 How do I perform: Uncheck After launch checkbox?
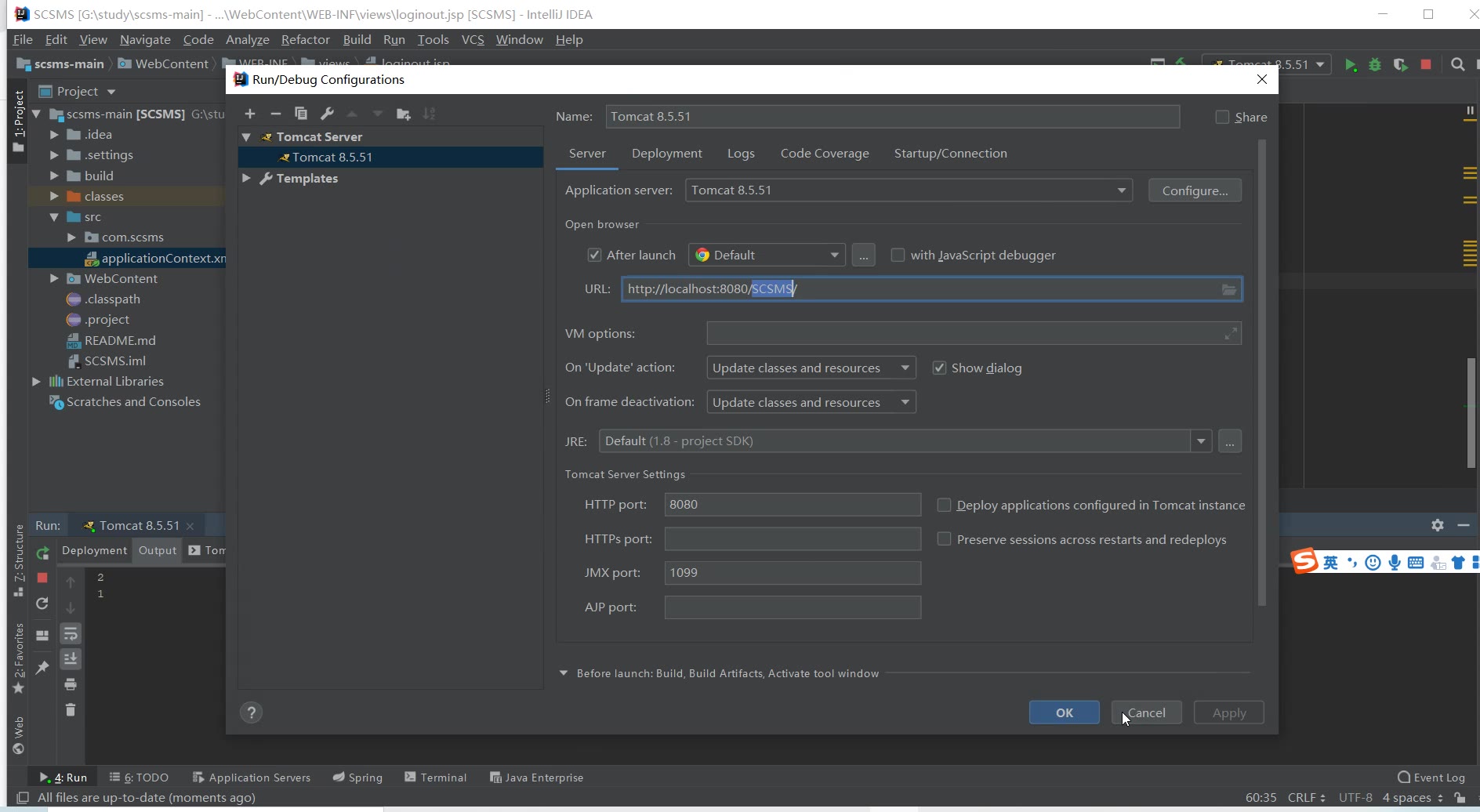coord(594,255)
